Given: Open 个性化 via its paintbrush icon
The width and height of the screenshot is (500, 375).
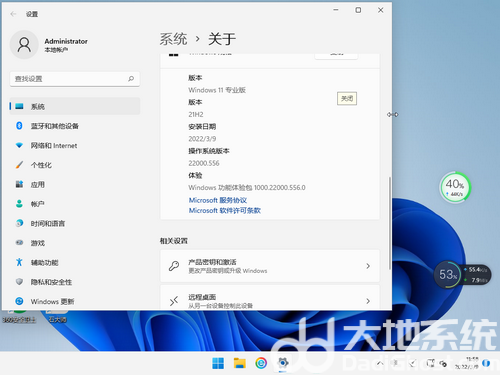Looking at the screenshot, I should tap(19, 165).
